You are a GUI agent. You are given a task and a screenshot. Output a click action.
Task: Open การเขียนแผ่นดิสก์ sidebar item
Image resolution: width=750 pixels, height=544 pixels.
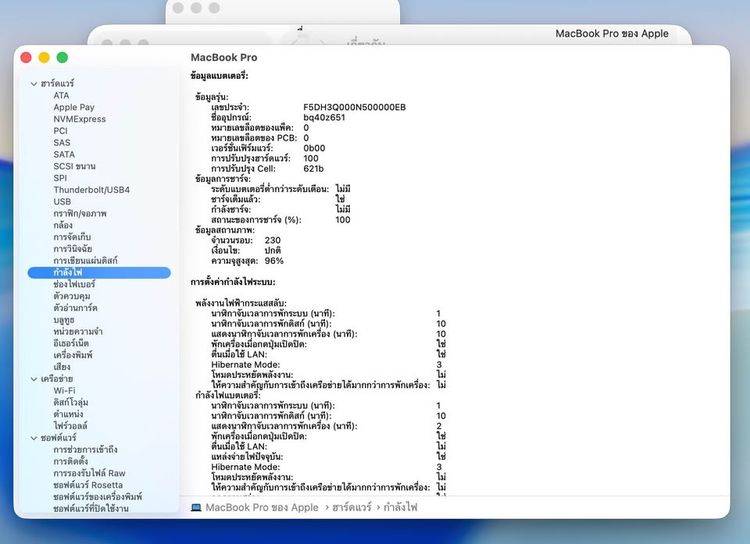(85, 261)
